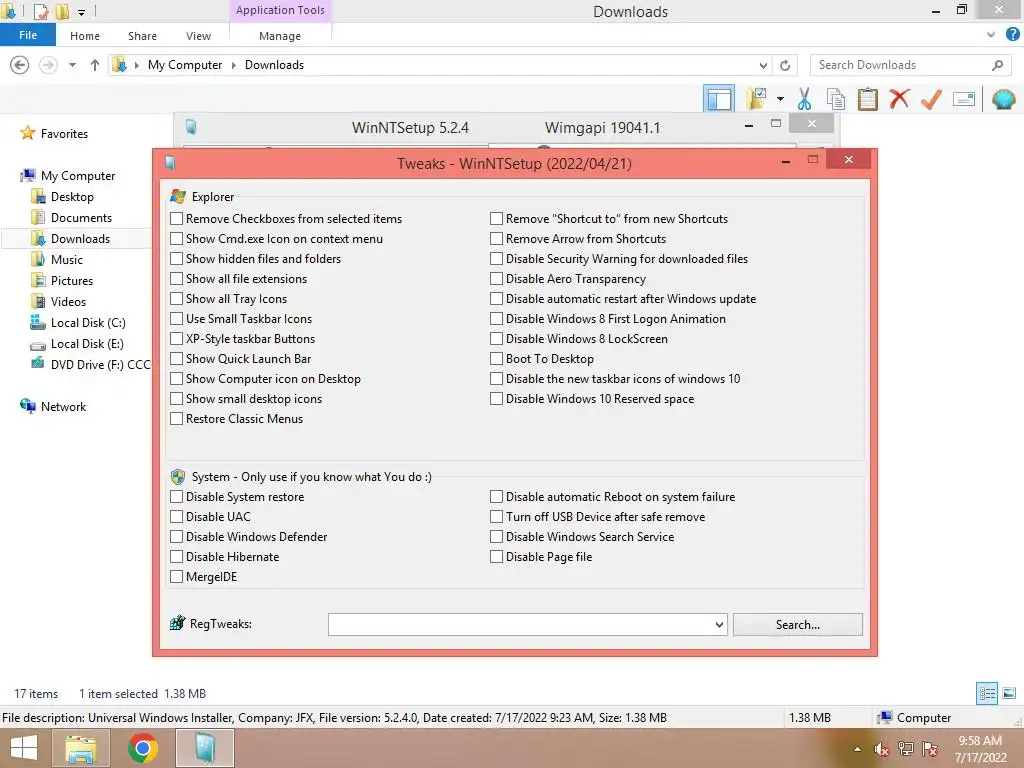Open the Manage ribbon tab
This screenshot has width=1024, height=768.
pos(280,36)
